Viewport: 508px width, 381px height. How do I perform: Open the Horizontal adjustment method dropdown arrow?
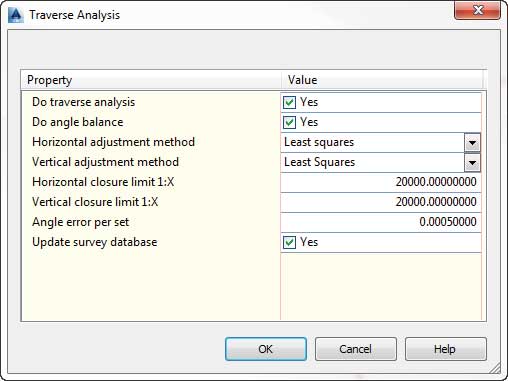(x=472, y=143)
